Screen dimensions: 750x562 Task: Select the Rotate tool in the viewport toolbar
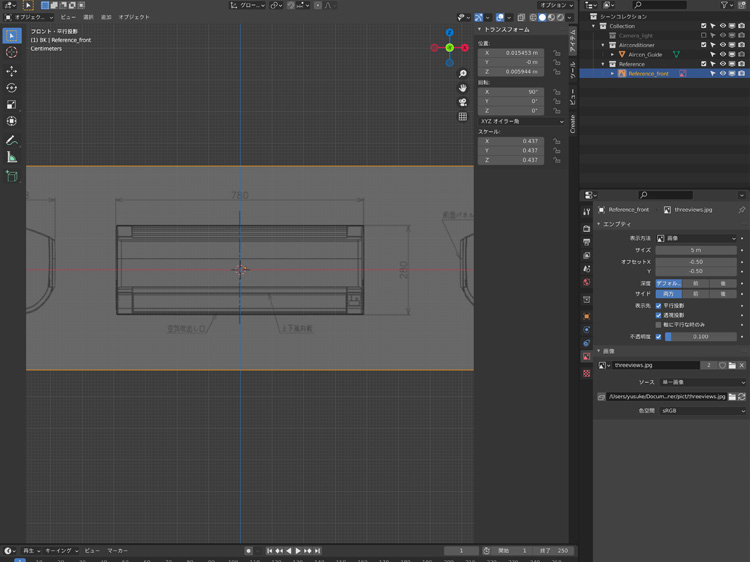coord(12,88)
